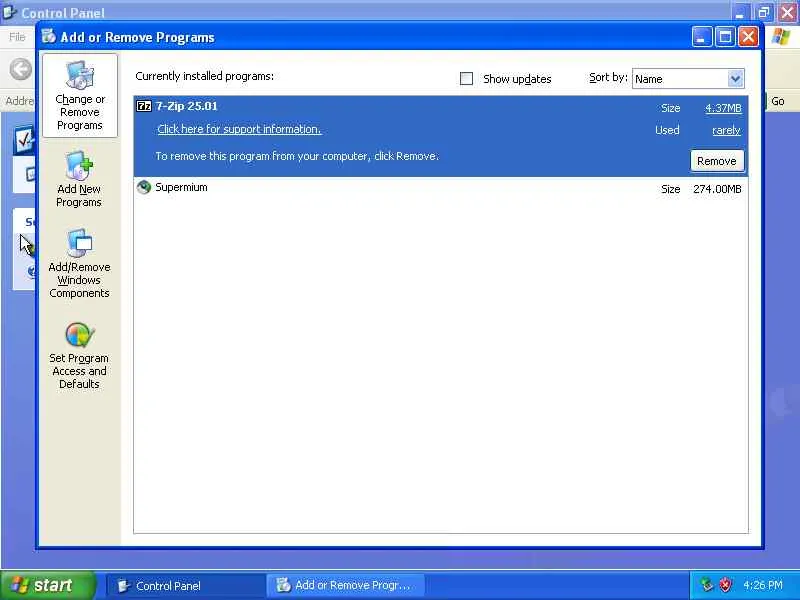Click the Windows flag logo in Control Panel
The height and width of the screenshot is (600, 800).
781,37
